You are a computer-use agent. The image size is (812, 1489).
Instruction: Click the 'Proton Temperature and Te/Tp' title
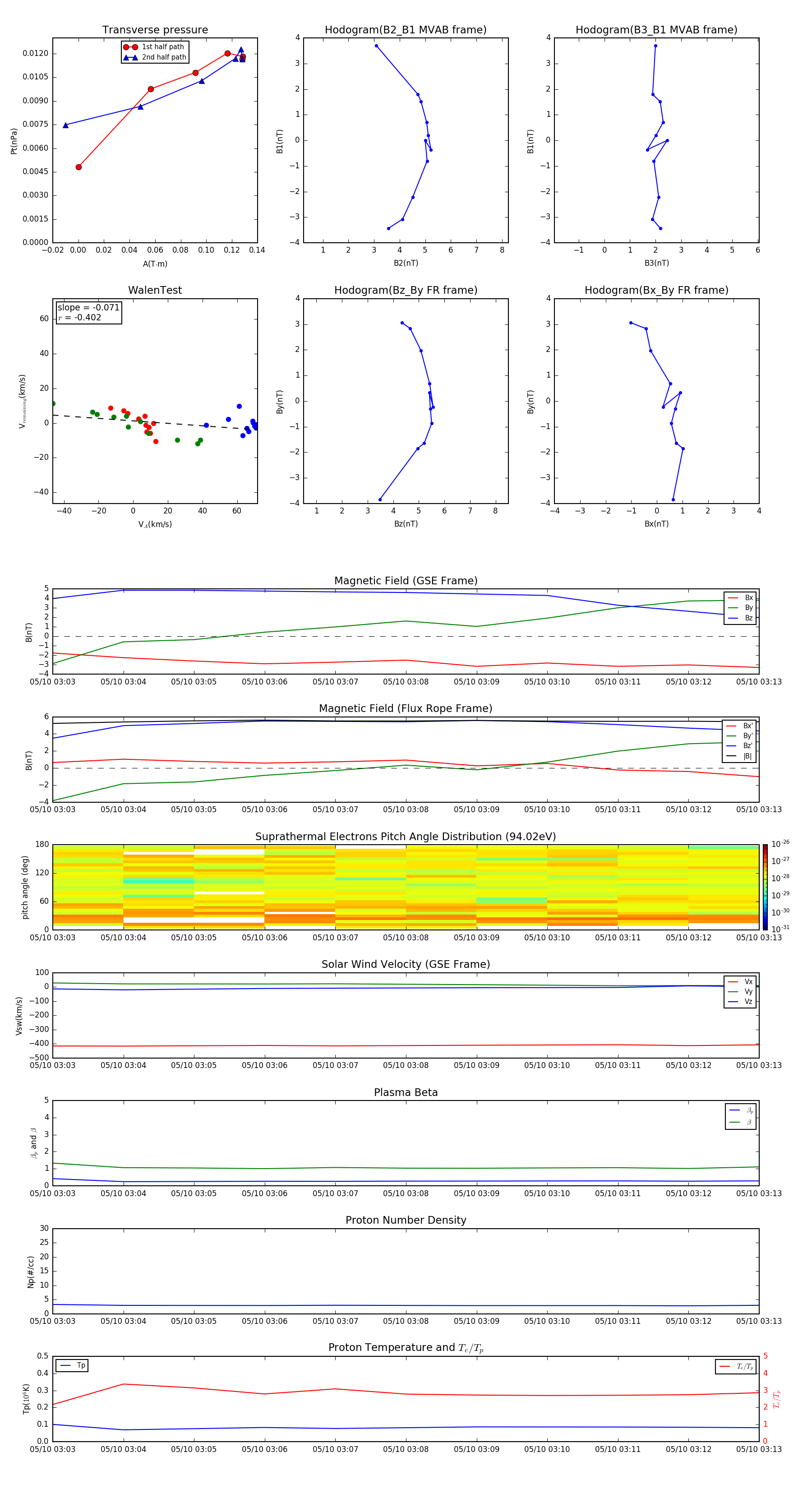tap(406, 1348)
